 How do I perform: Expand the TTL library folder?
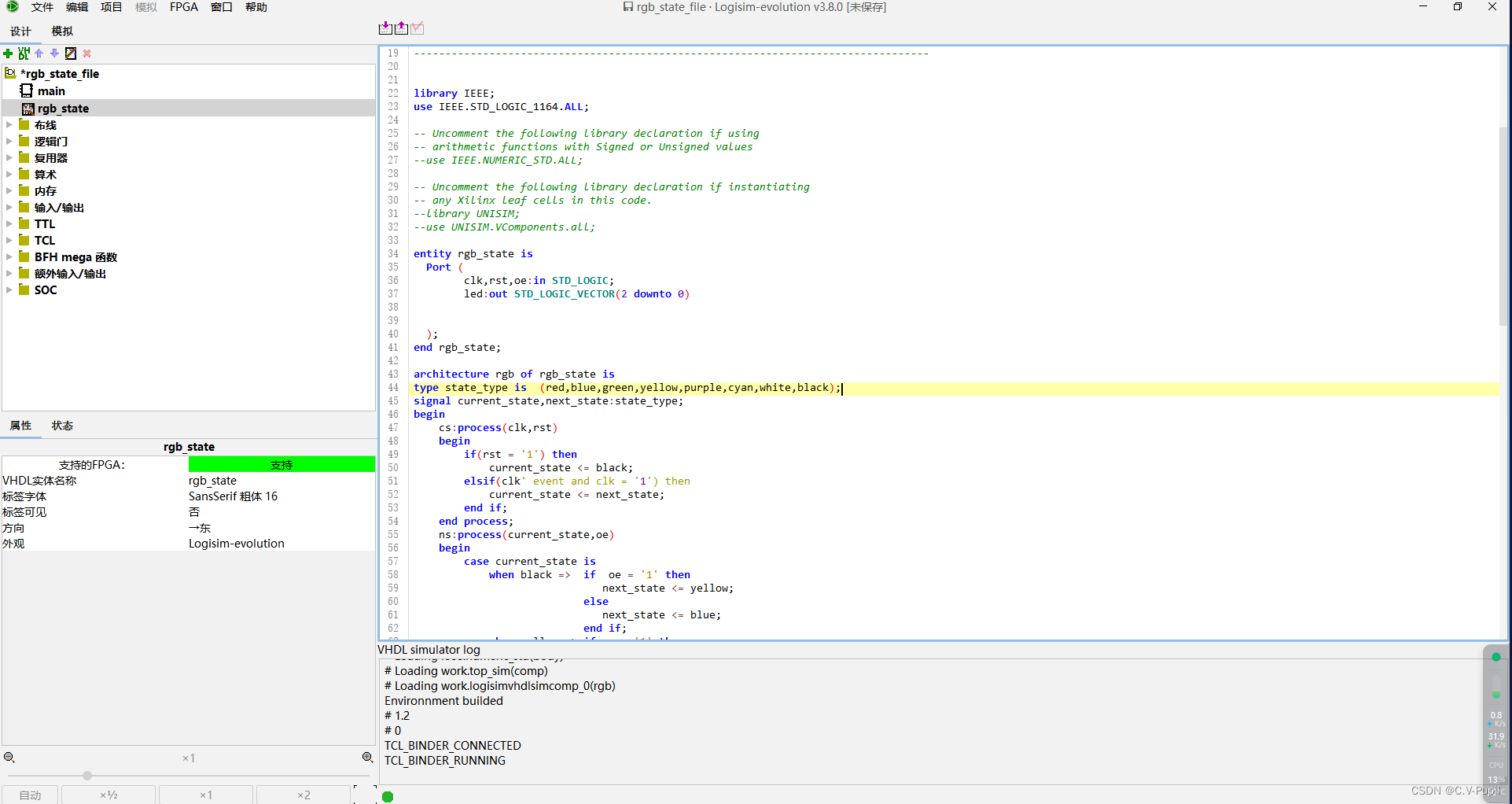click(9, 224)
